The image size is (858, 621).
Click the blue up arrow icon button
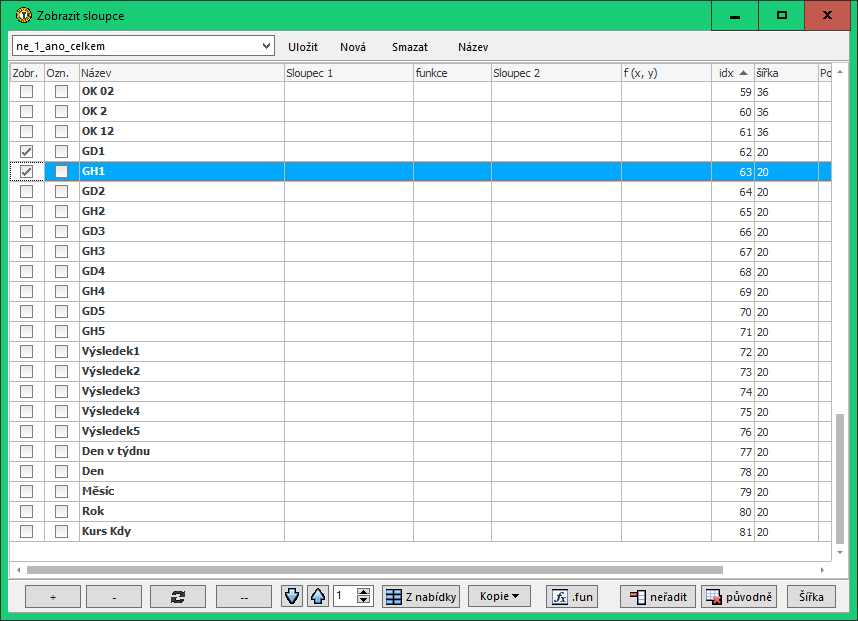coord(318,596)
